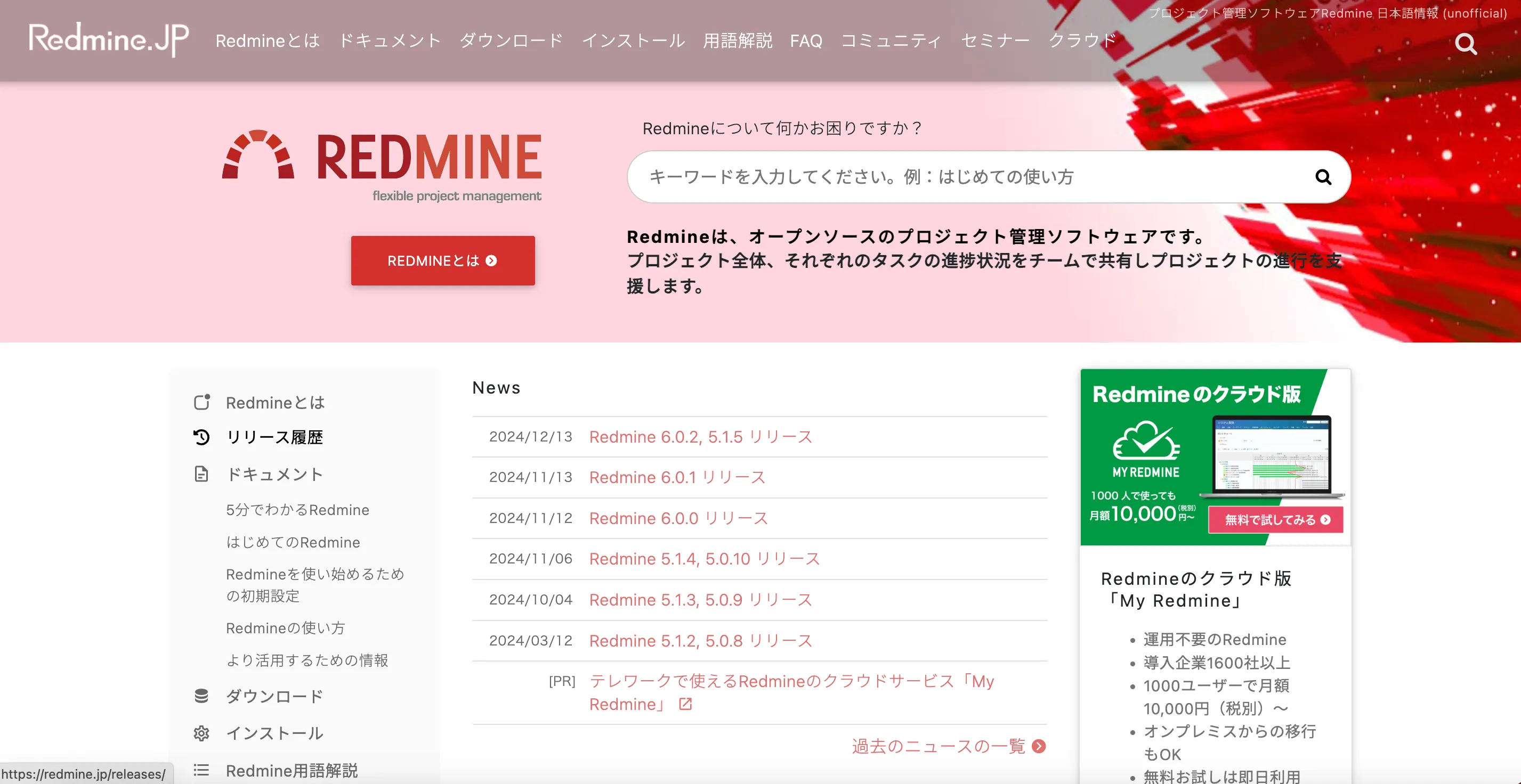Select ダウンロード in the sidebar

274,696
